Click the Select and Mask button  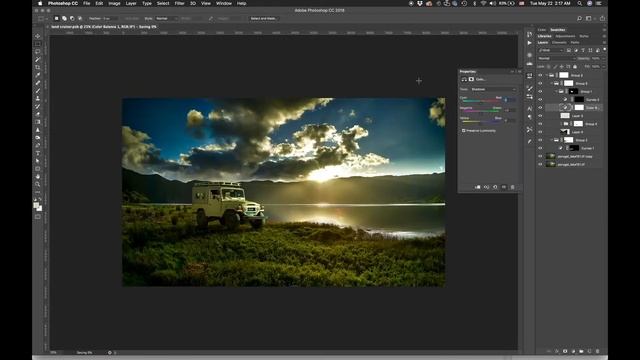pyautogui.click(x=263, y=18)
